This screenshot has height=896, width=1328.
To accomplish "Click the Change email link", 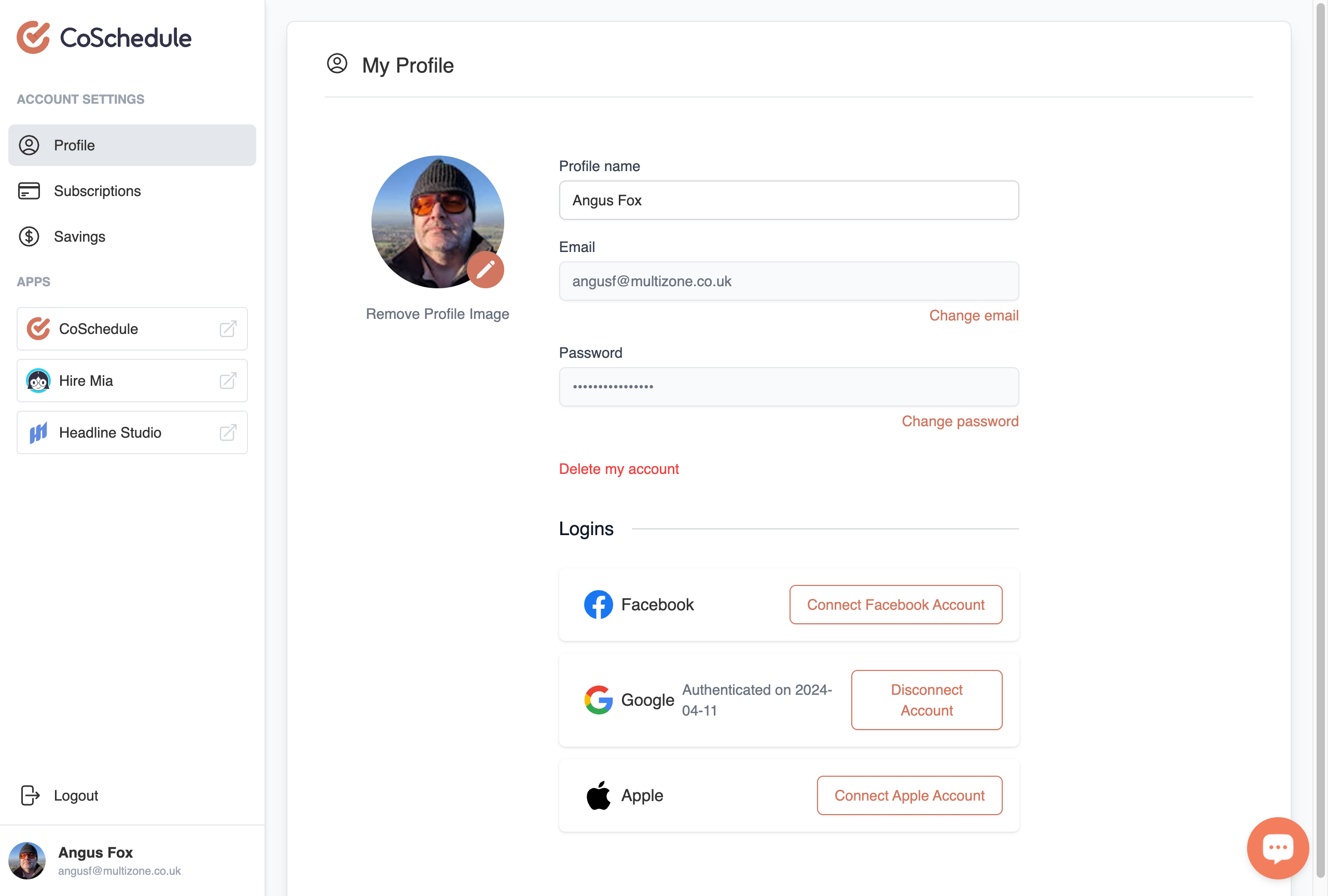I will (x=974, y=315).
